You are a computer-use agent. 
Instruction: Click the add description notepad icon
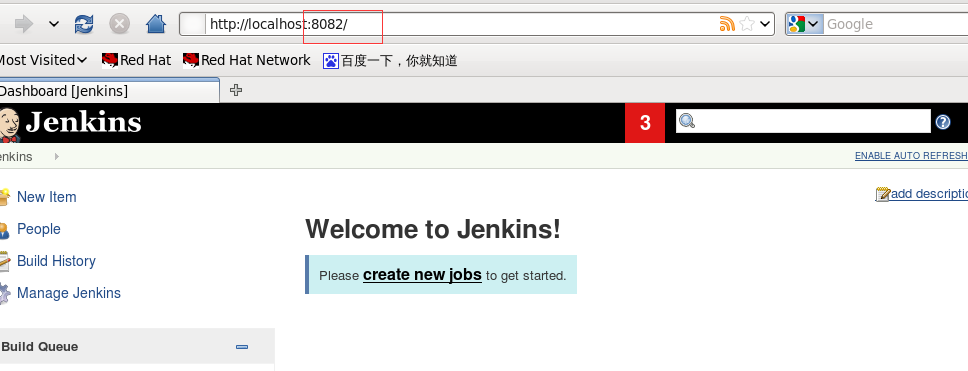(x=883, y=194)
